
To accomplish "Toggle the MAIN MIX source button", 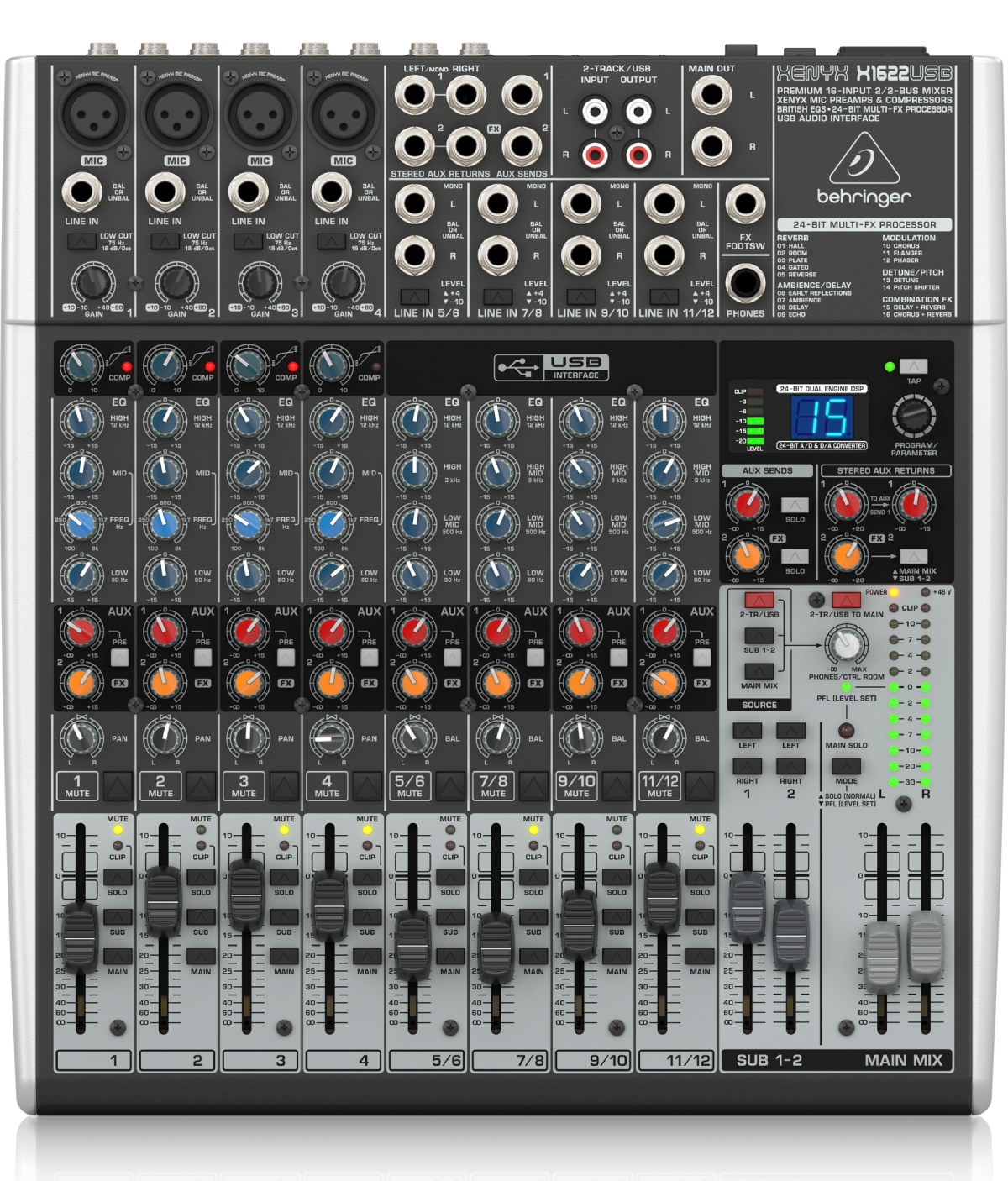I will [759, 671].
